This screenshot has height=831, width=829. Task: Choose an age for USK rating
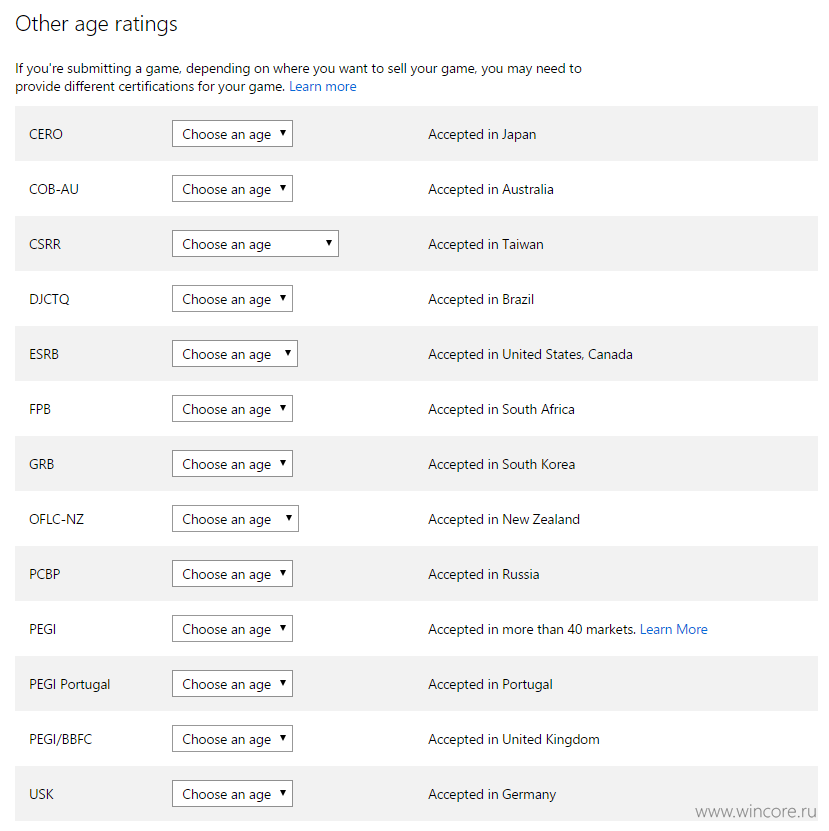(x=232, y=793)
